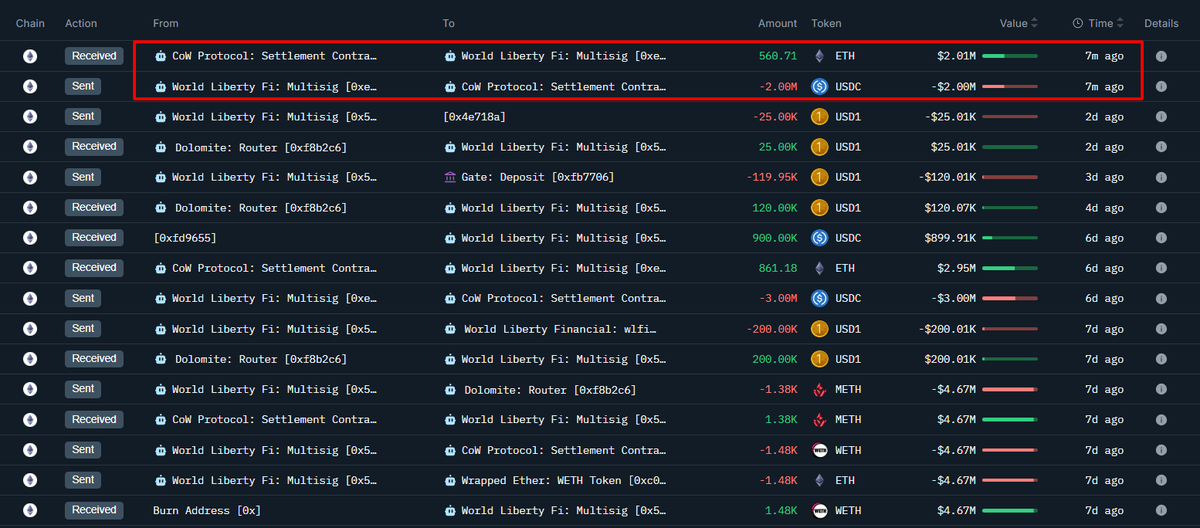This screenshot has width=1200, height=528.
Task: Click the -119.95K amount value
Action: pos(772,177)
